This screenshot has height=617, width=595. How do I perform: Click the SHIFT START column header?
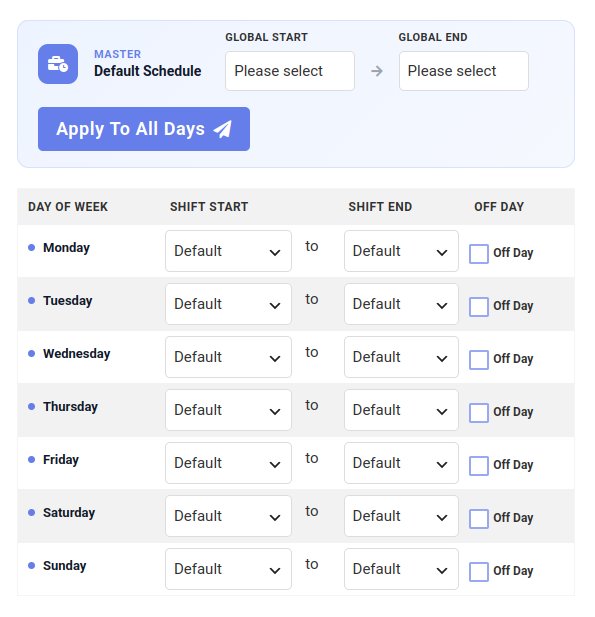(209, 207)
